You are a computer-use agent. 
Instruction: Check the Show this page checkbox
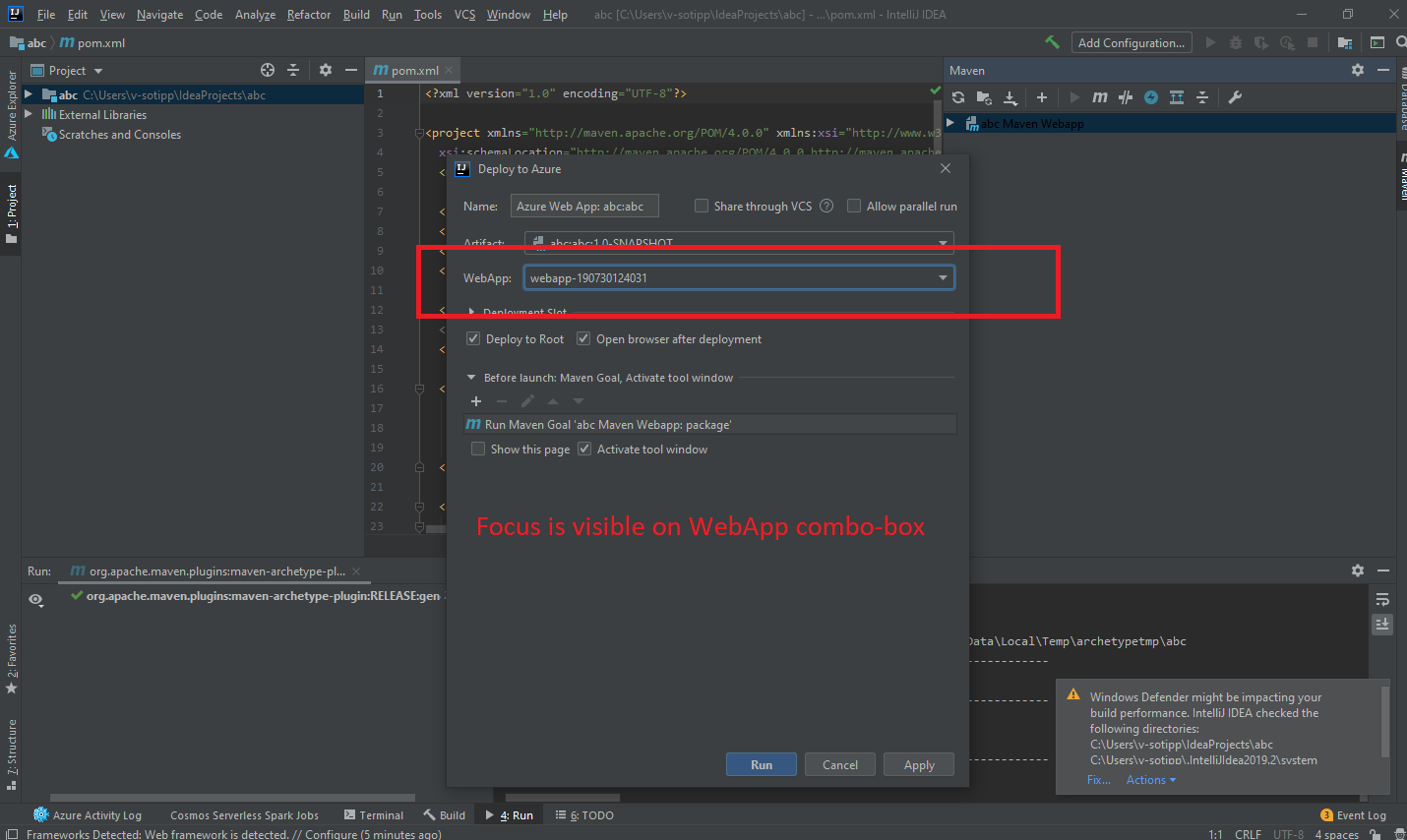pos(478,449)
